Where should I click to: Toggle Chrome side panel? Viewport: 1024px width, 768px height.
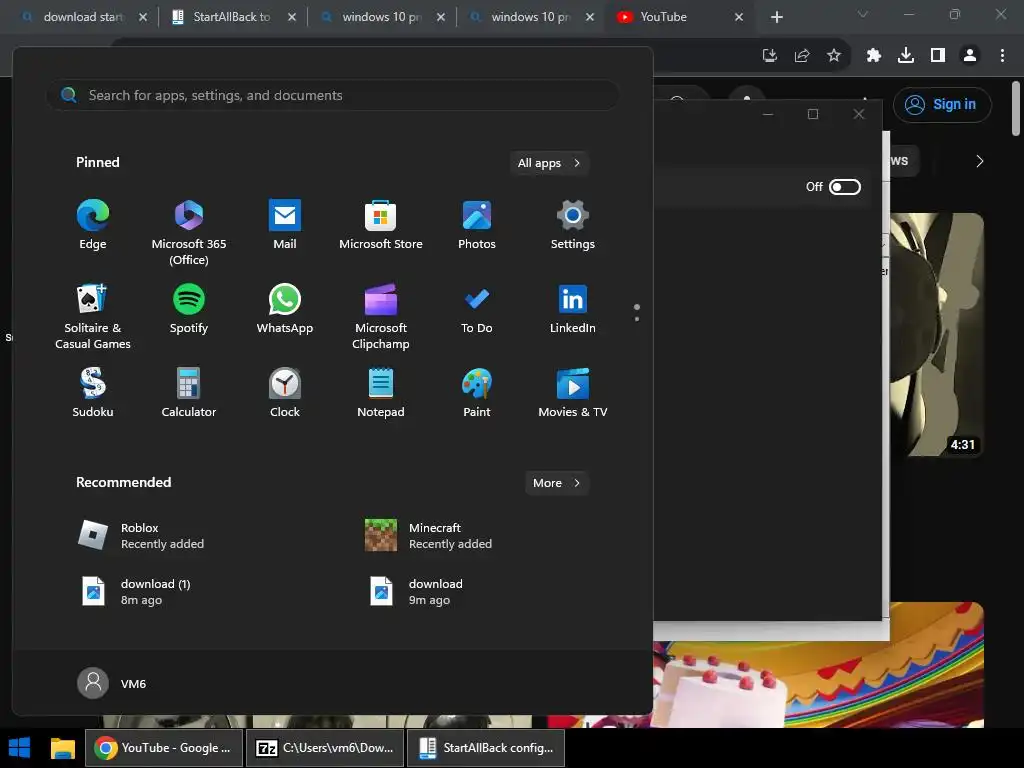pos(938,56)
